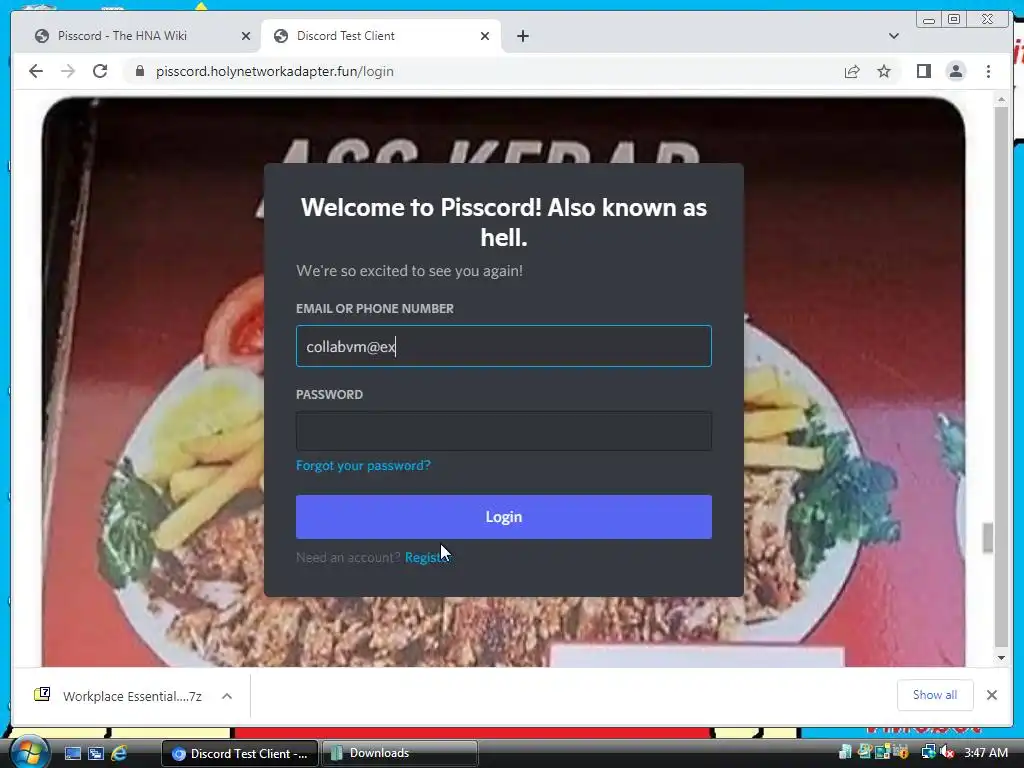This screenshot has width=1024, height=768.
Task: Expand the download item options chevron
Action: (227, 696)
